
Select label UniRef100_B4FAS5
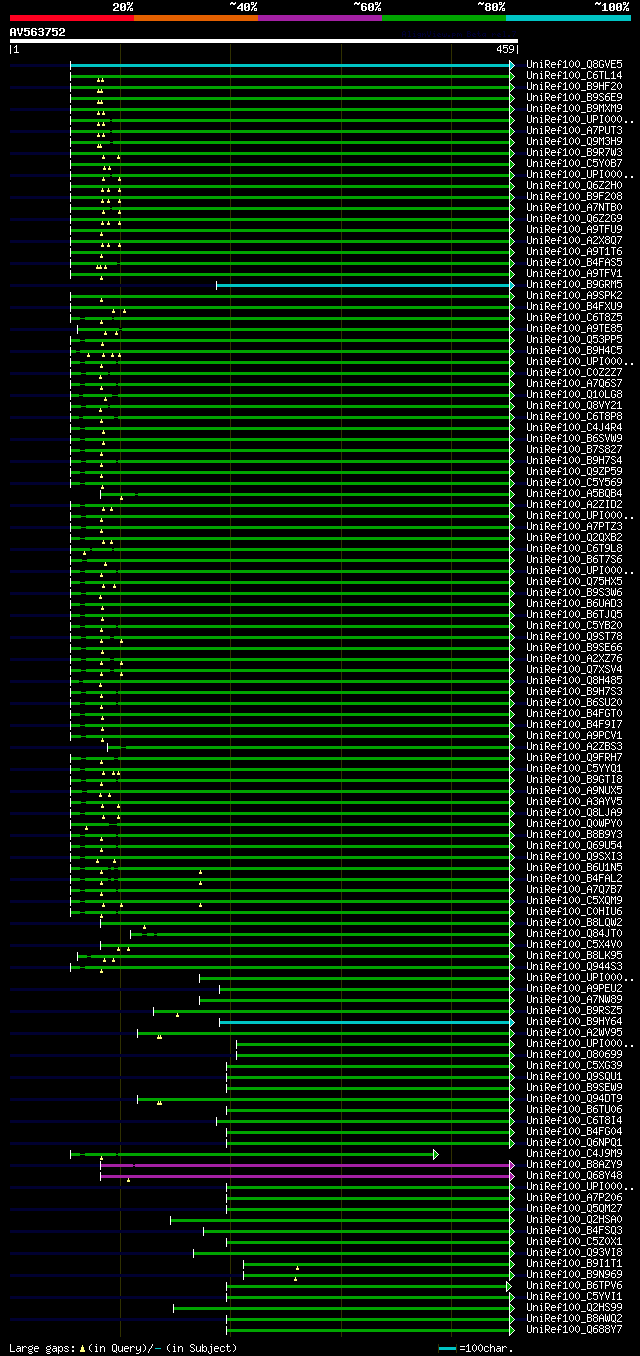click(574, 262)
